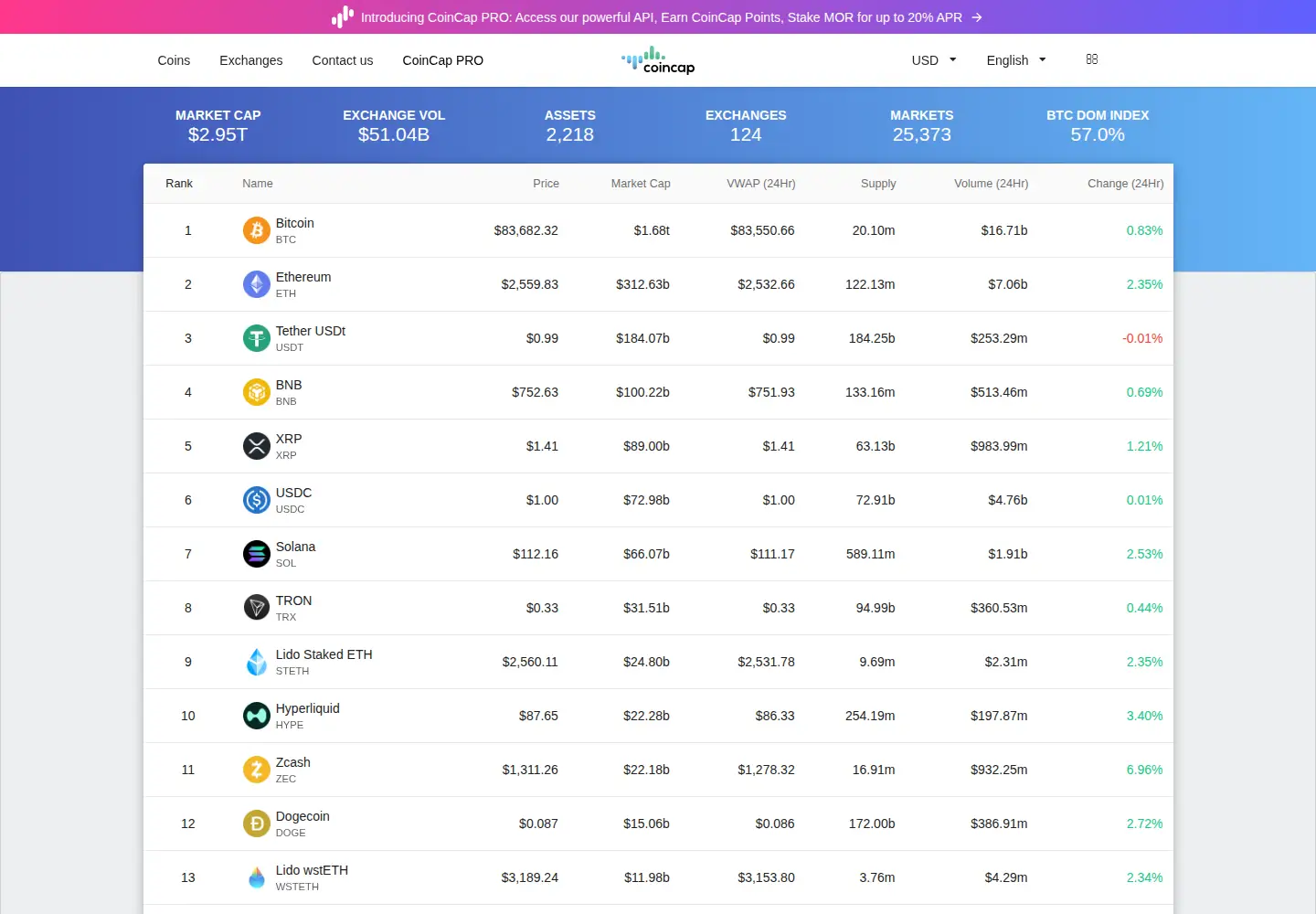This screenshot has height=914, width=1316.
Task: Sort table by Rank column header
Action: point(179,184)
